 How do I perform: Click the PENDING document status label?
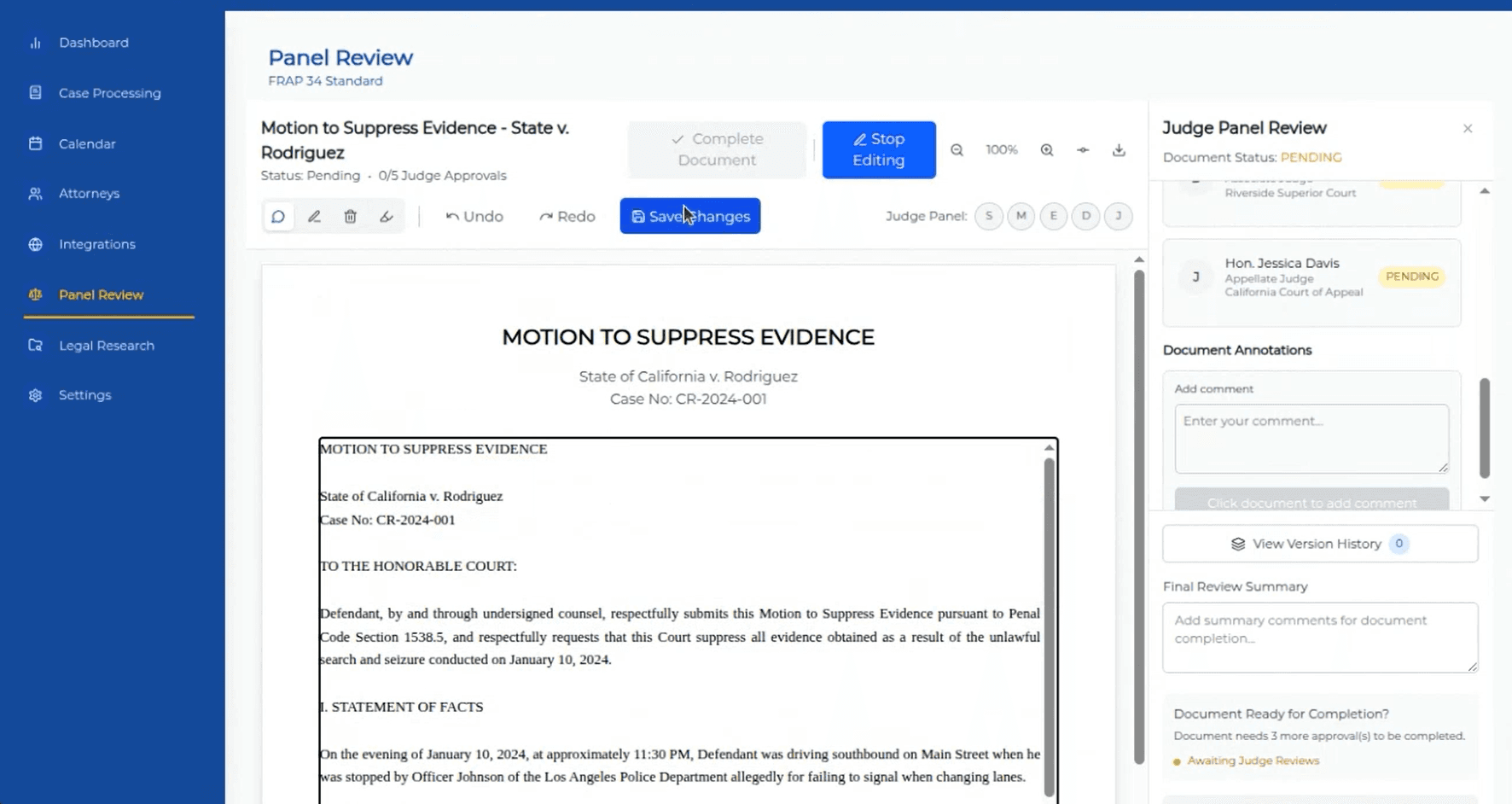coord(1311,158)
